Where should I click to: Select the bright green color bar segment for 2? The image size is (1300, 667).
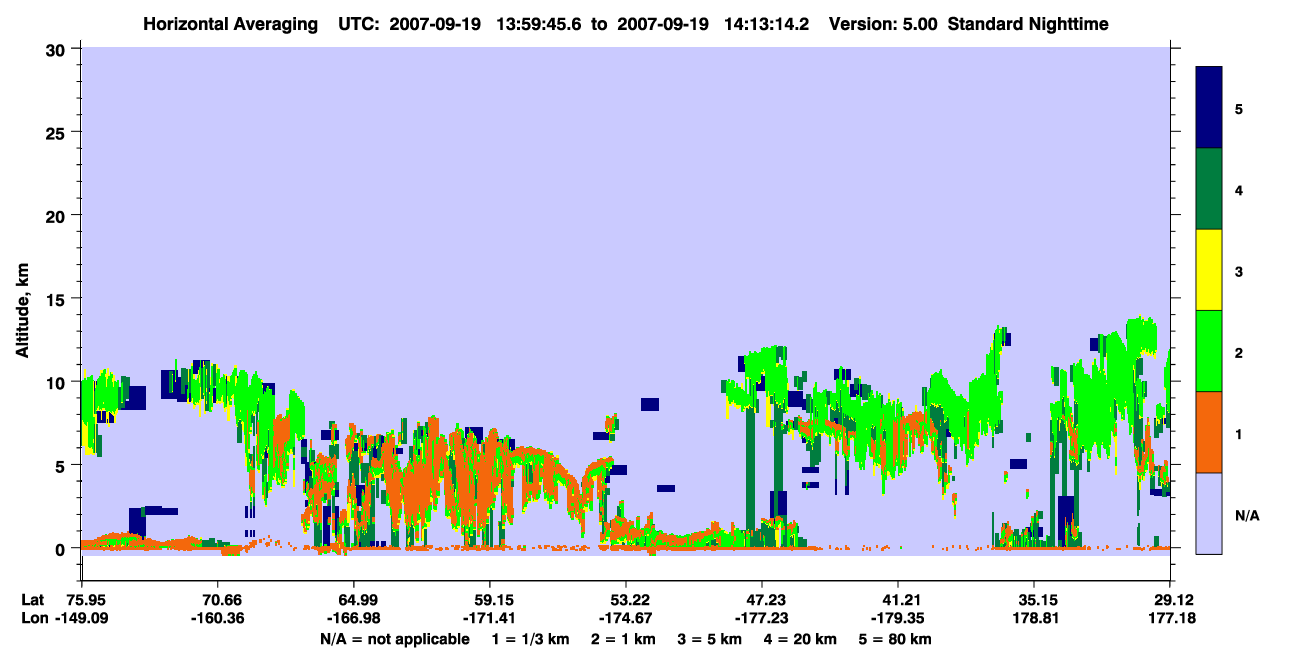1209,351
